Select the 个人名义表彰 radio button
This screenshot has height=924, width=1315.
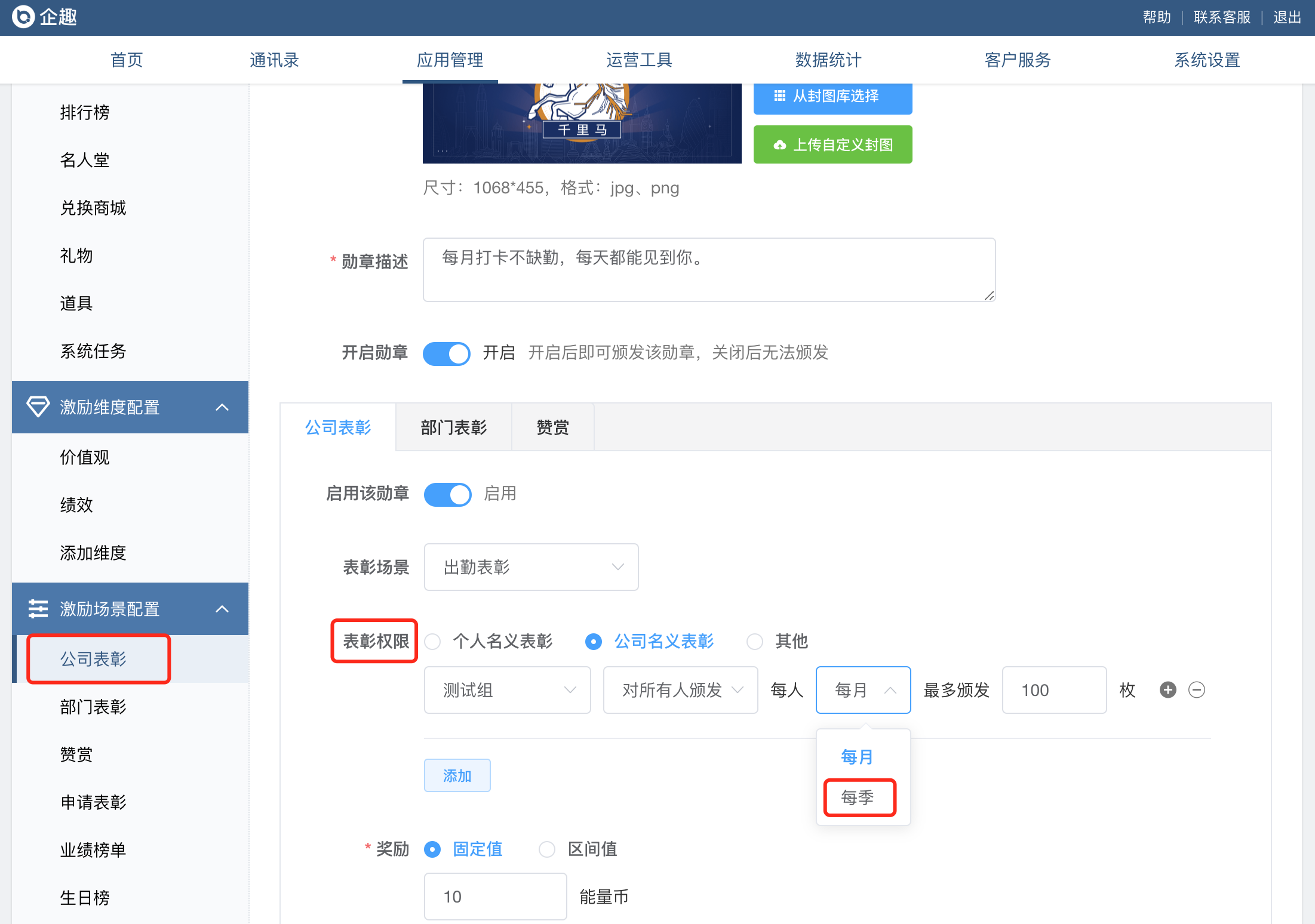(433, 642)
